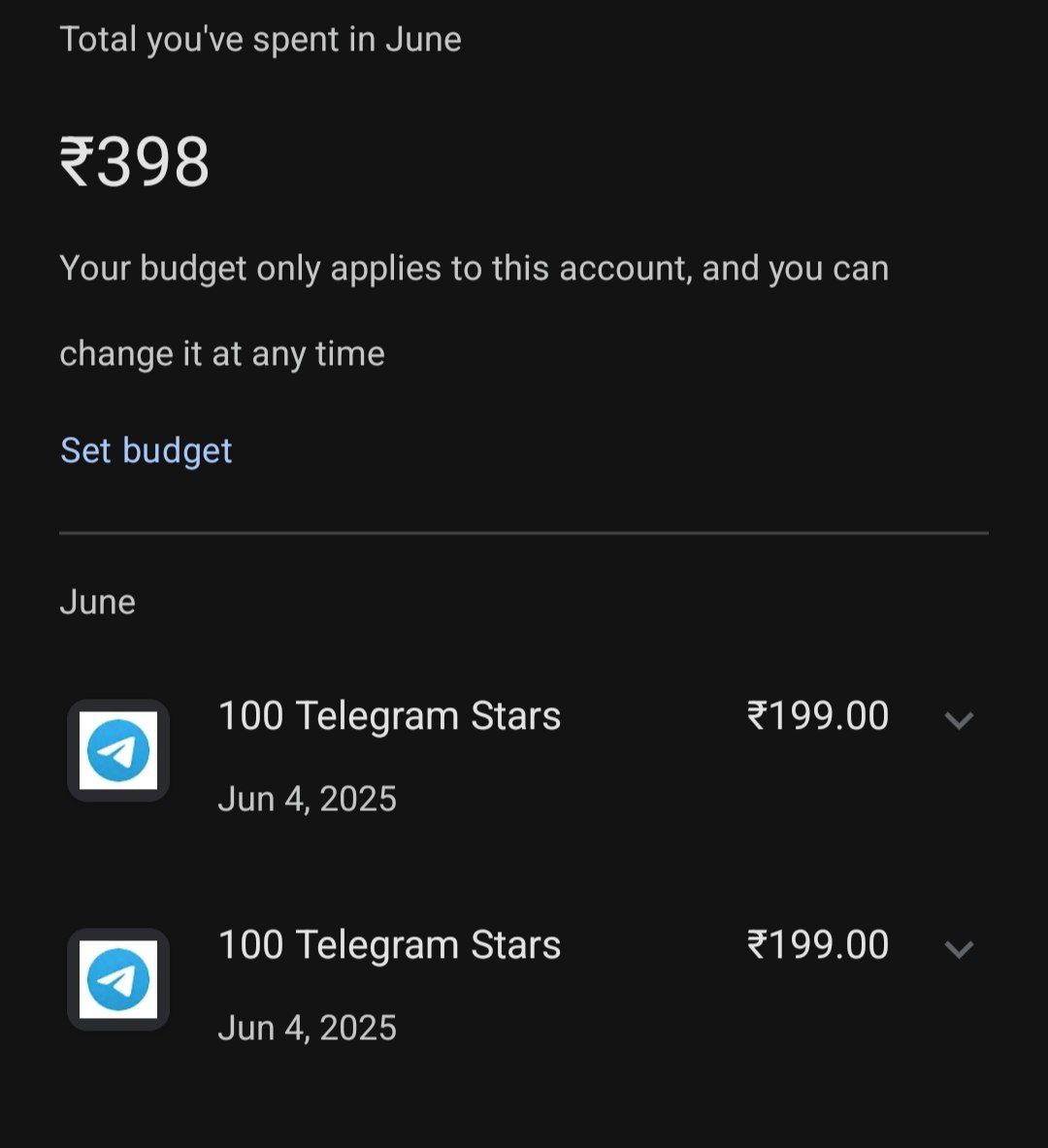The image size is (1048, 1148).
Task: Click the first purchase's ₹199.00 price
Action: point(817,716)
